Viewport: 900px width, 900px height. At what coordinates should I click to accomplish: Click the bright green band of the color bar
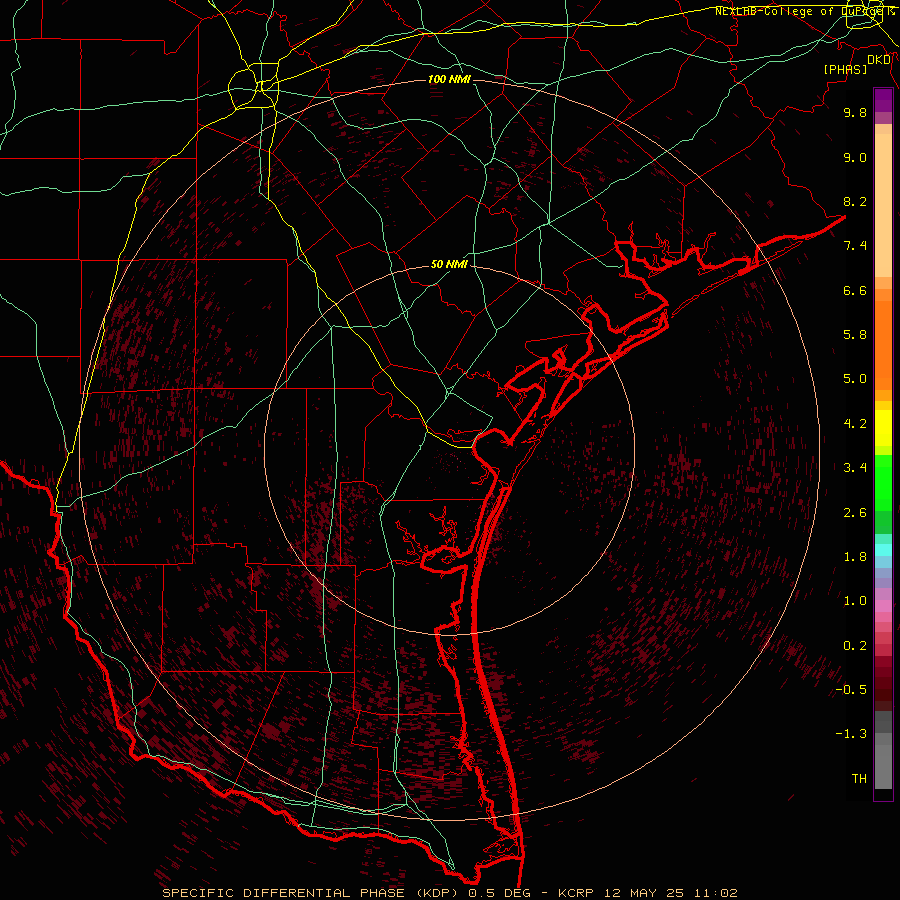(x=883, y=483)
